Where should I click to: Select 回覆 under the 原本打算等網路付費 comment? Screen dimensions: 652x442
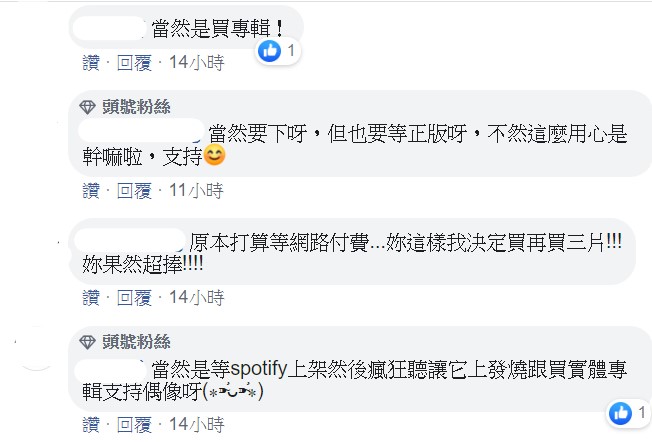tap(133, 297)
